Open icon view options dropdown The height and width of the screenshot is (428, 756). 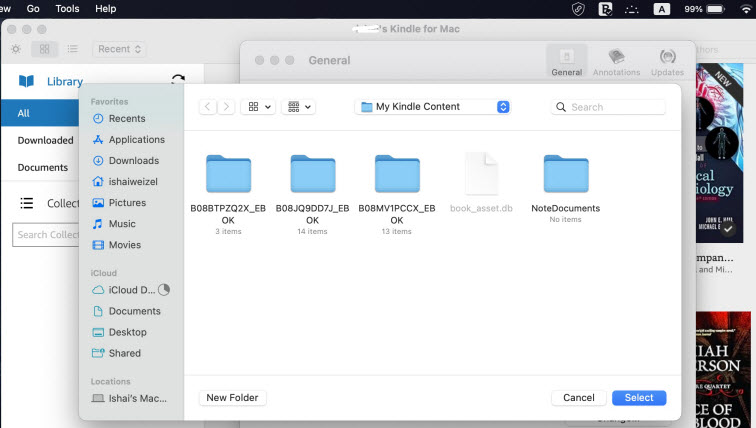[259, 107]
